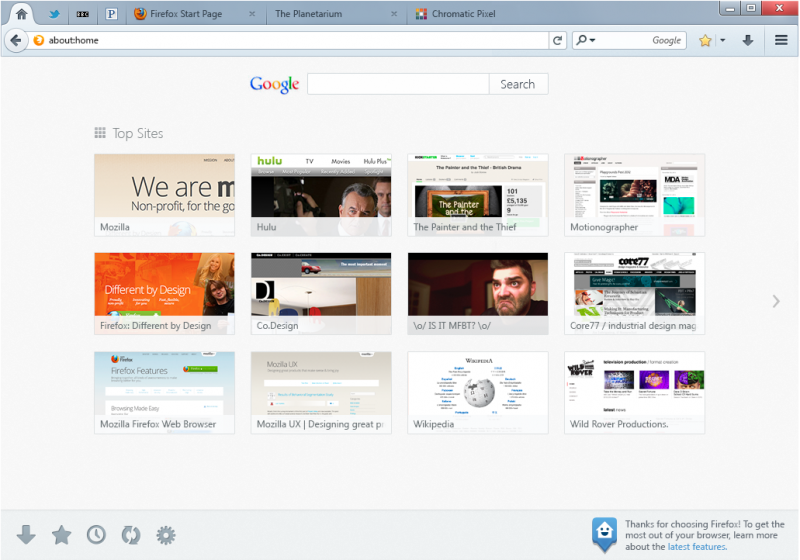
Task: Open the pinned tab with P icon
Action: coord(111,14)
